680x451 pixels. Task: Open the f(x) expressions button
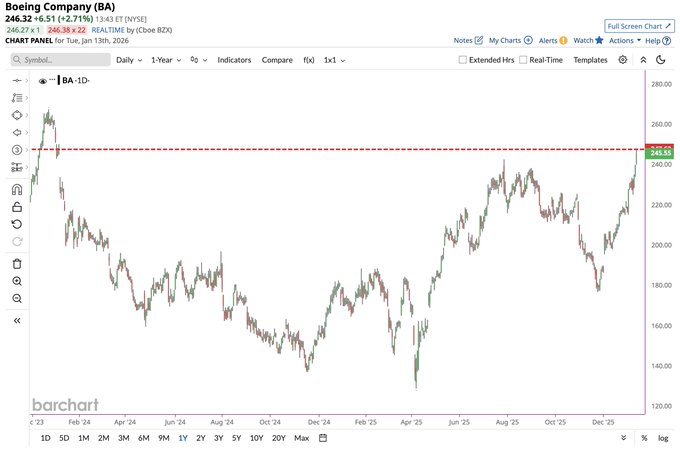(309, 60)
